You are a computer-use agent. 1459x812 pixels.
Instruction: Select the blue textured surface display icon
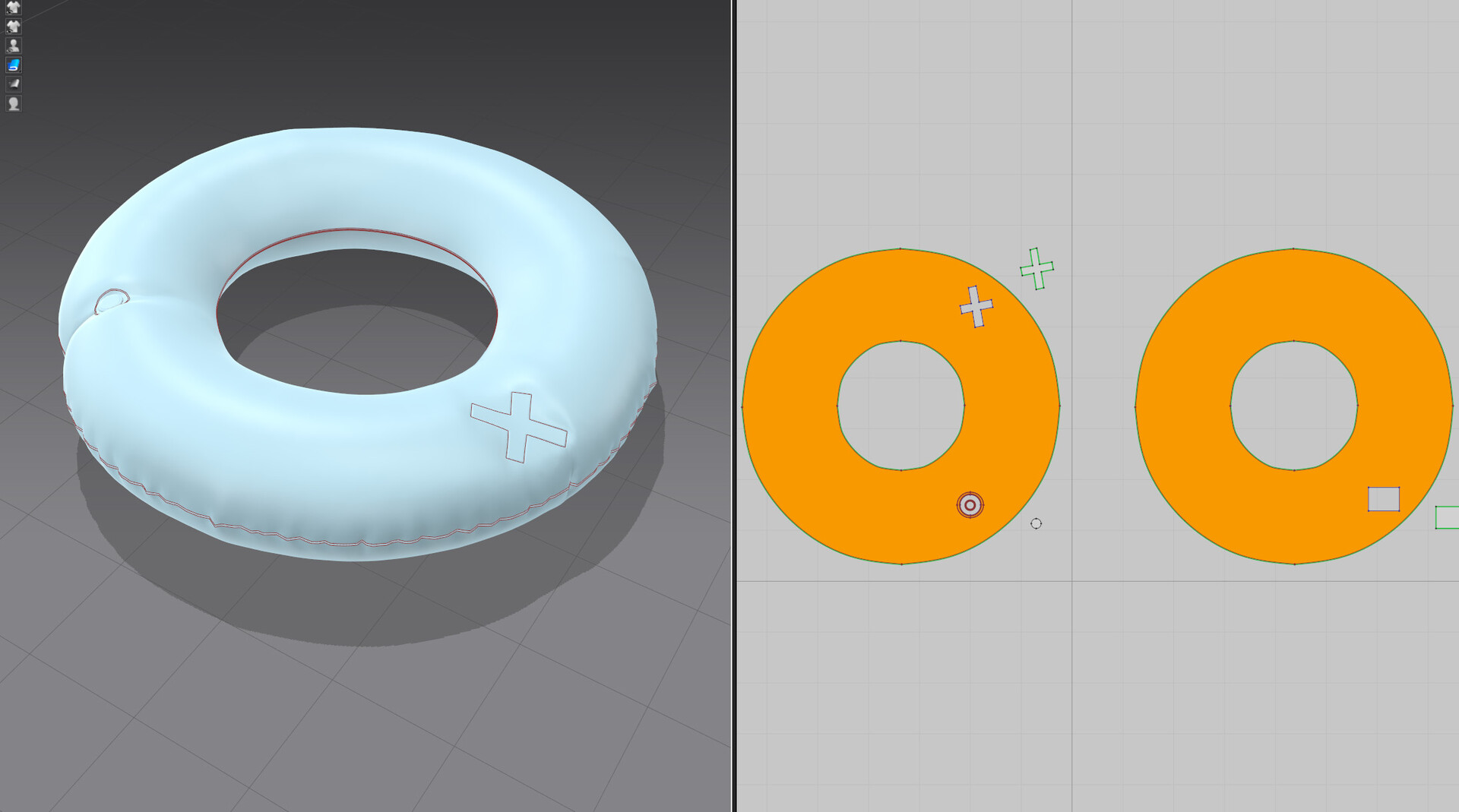click(14, 65)
